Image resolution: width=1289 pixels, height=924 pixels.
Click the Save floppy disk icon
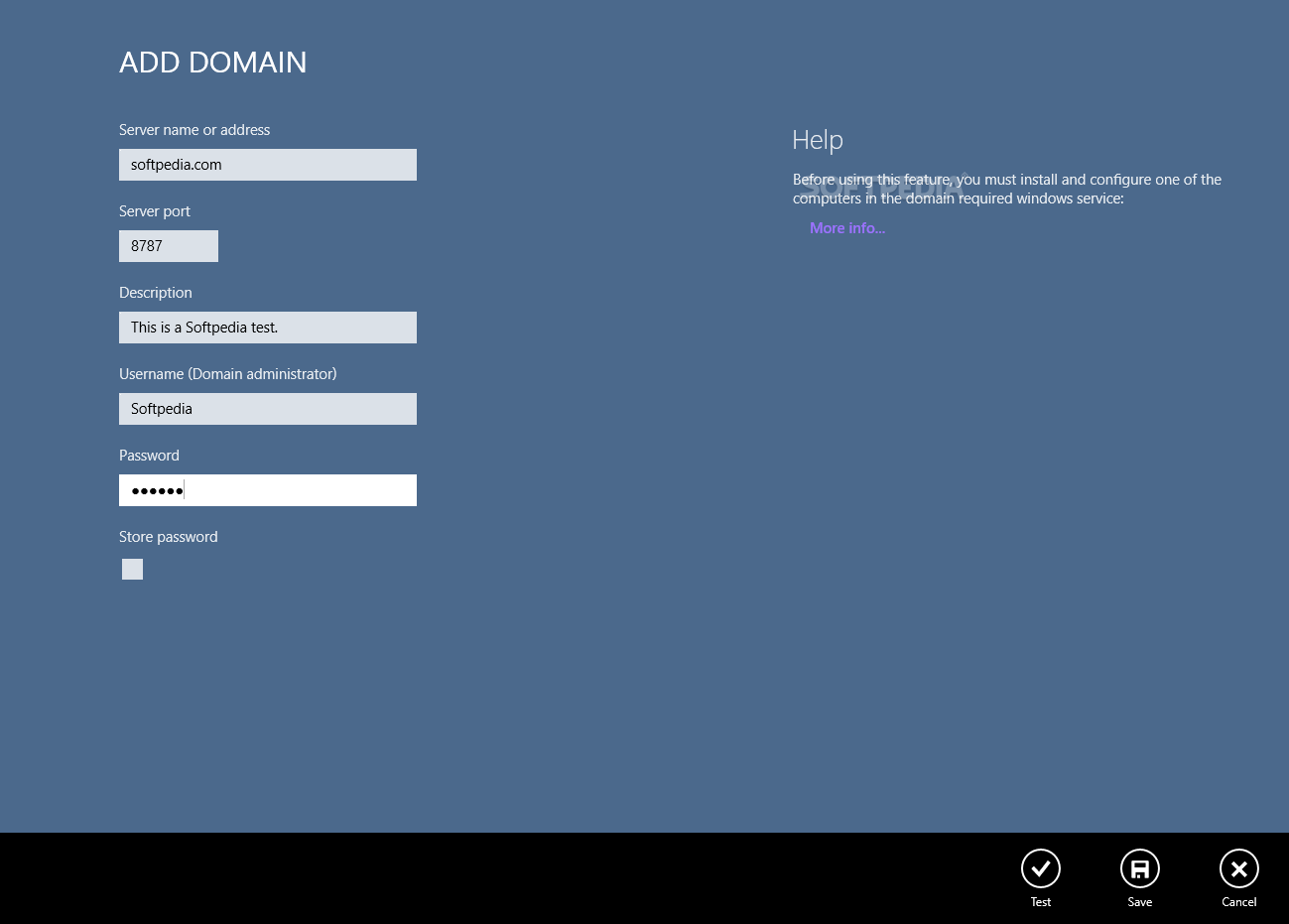tap(1139, 868)
